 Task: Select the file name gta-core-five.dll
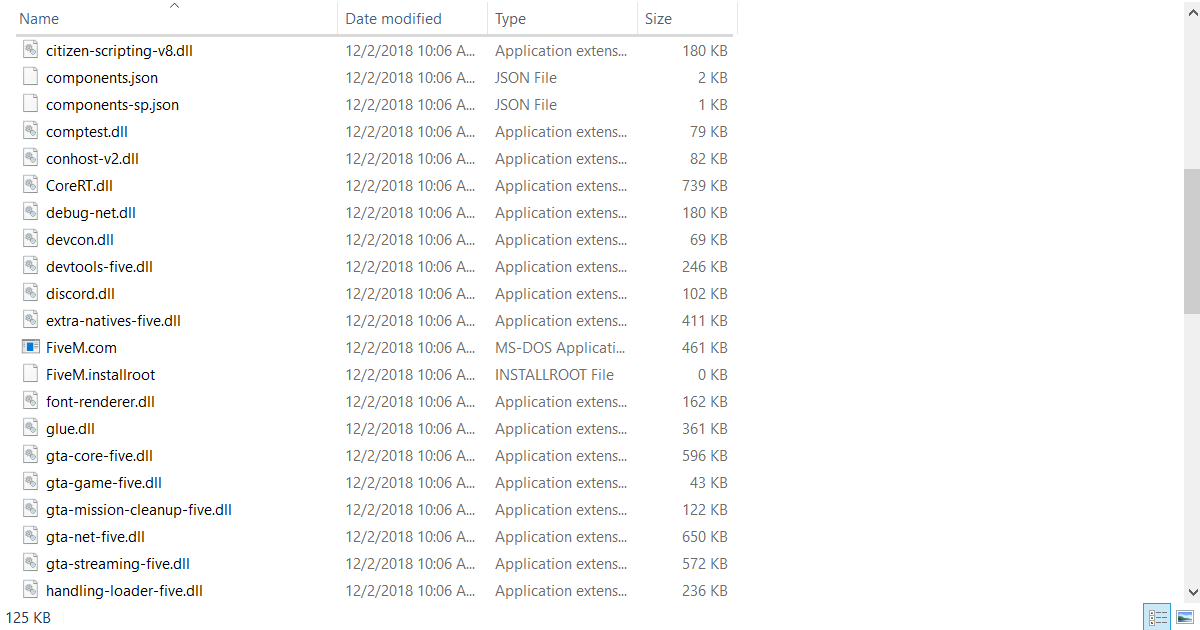click(99, 456)
